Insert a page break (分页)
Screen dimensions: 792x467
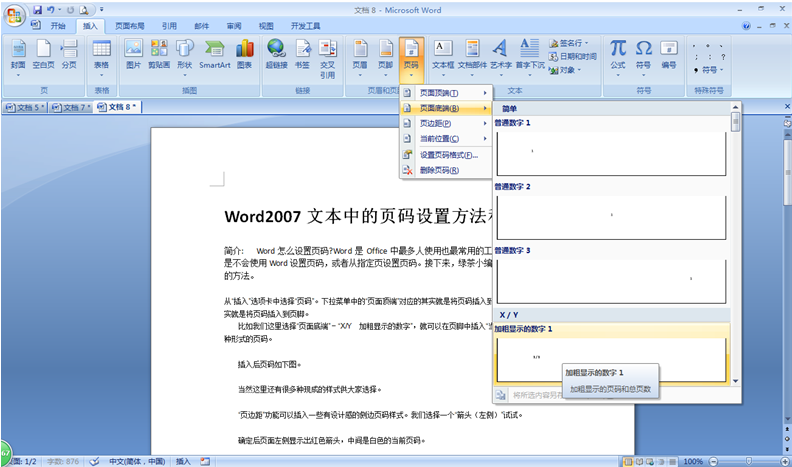[69, 55]
